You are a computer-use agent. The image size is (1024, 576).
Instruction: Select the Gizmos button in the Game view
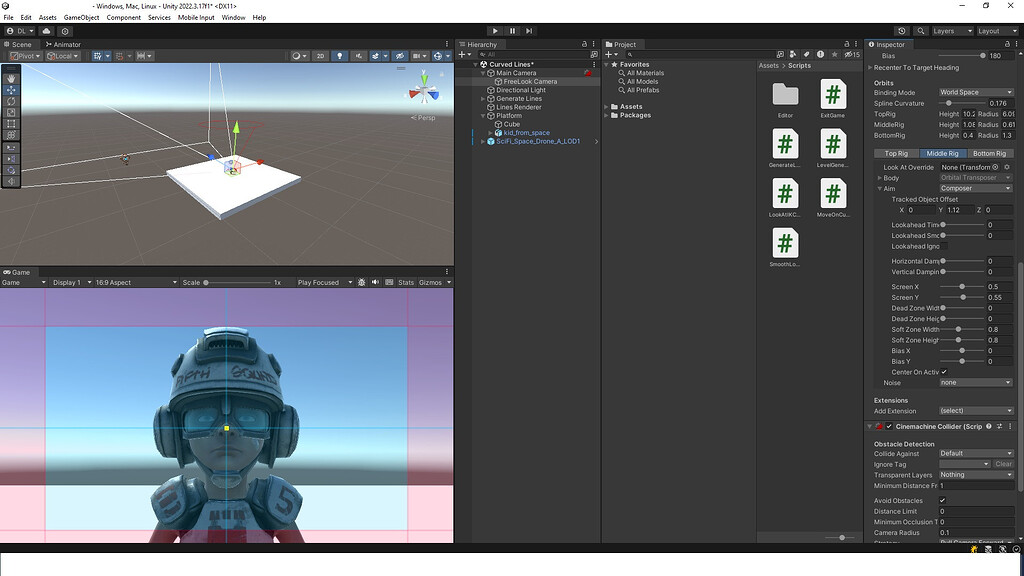tap(433, 281)
